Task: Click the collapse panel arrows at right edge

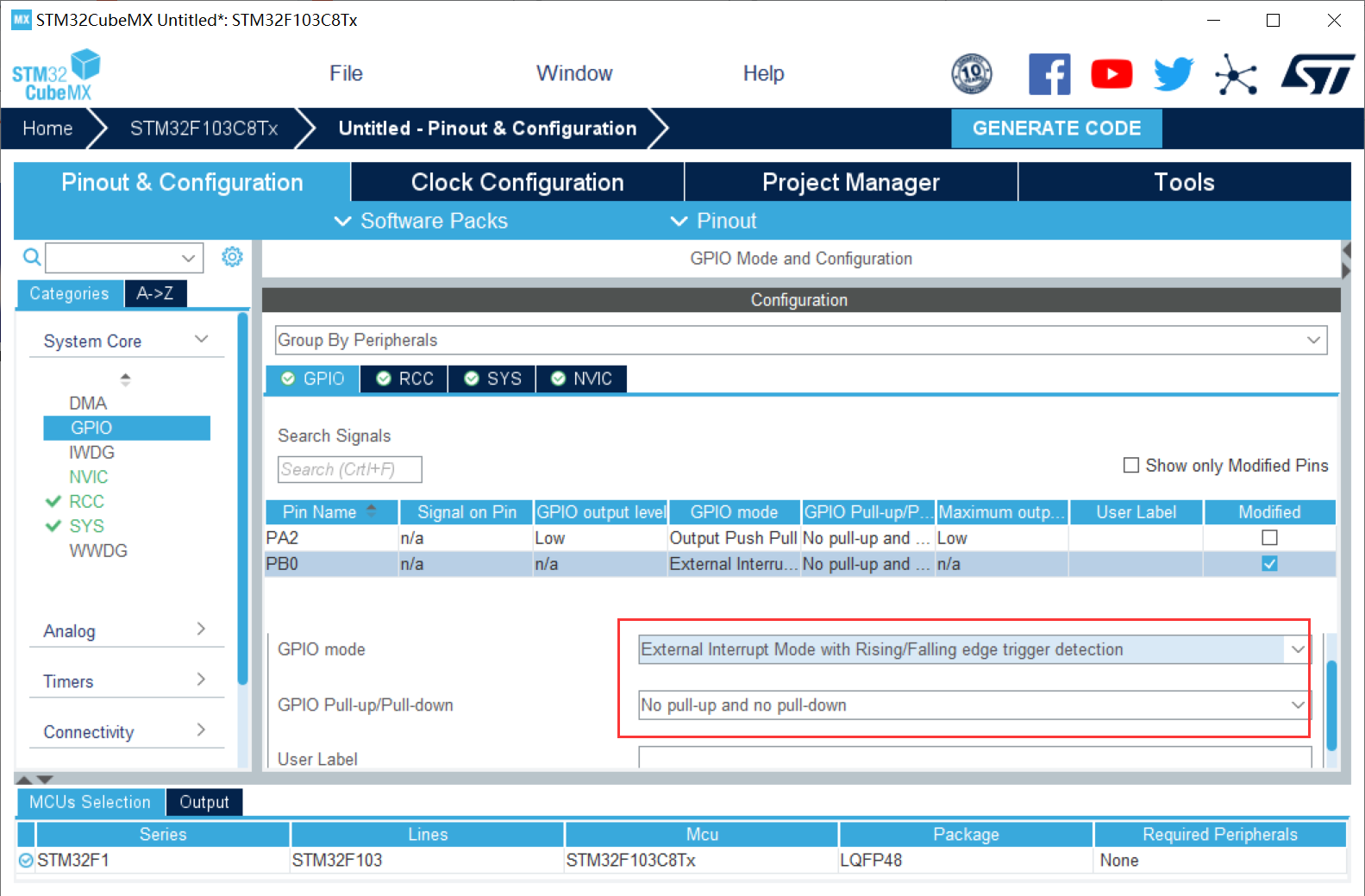Action: coord(1346,260)
